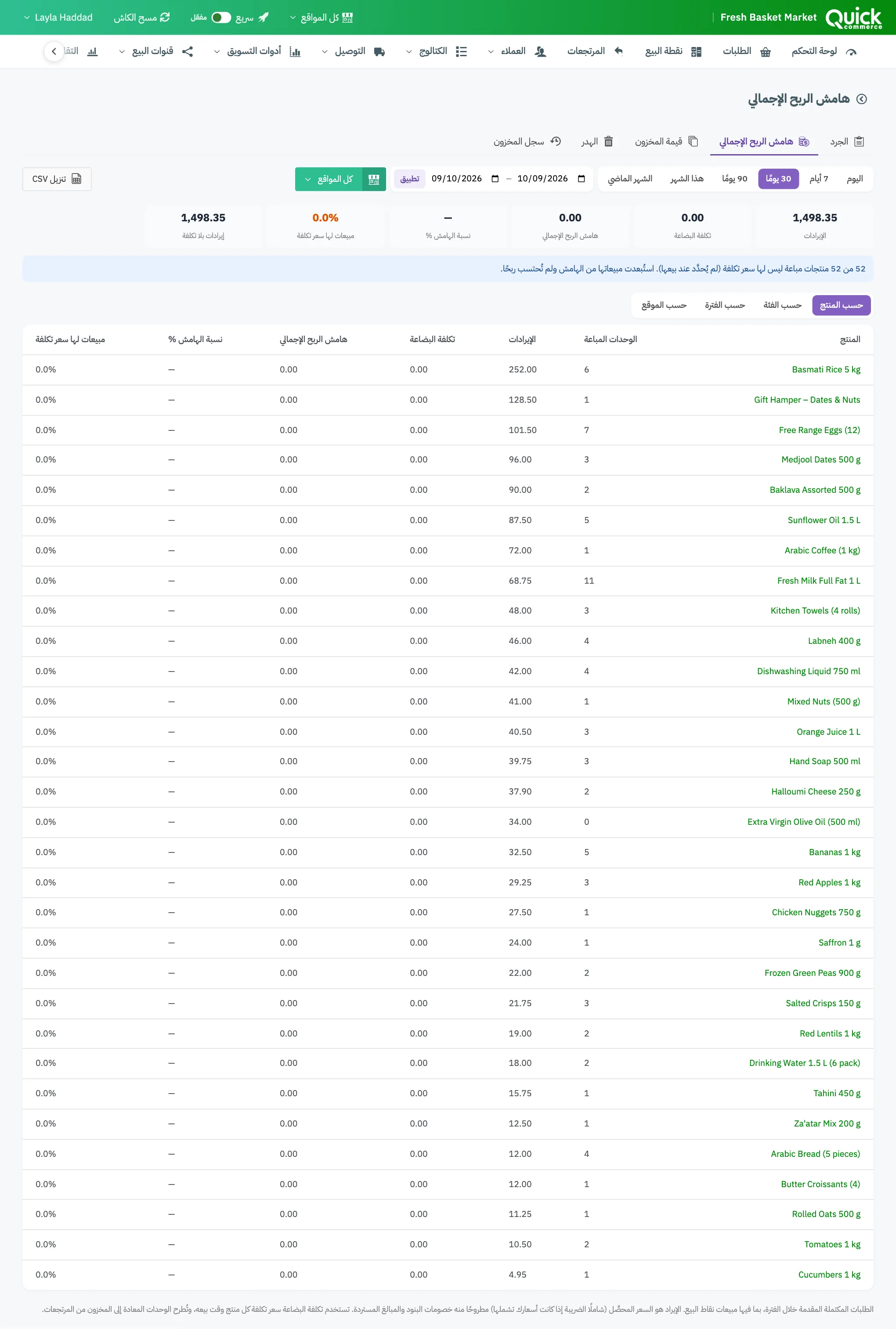
Task: Click the تطبيق apply button
Action: tap(410, 179)
